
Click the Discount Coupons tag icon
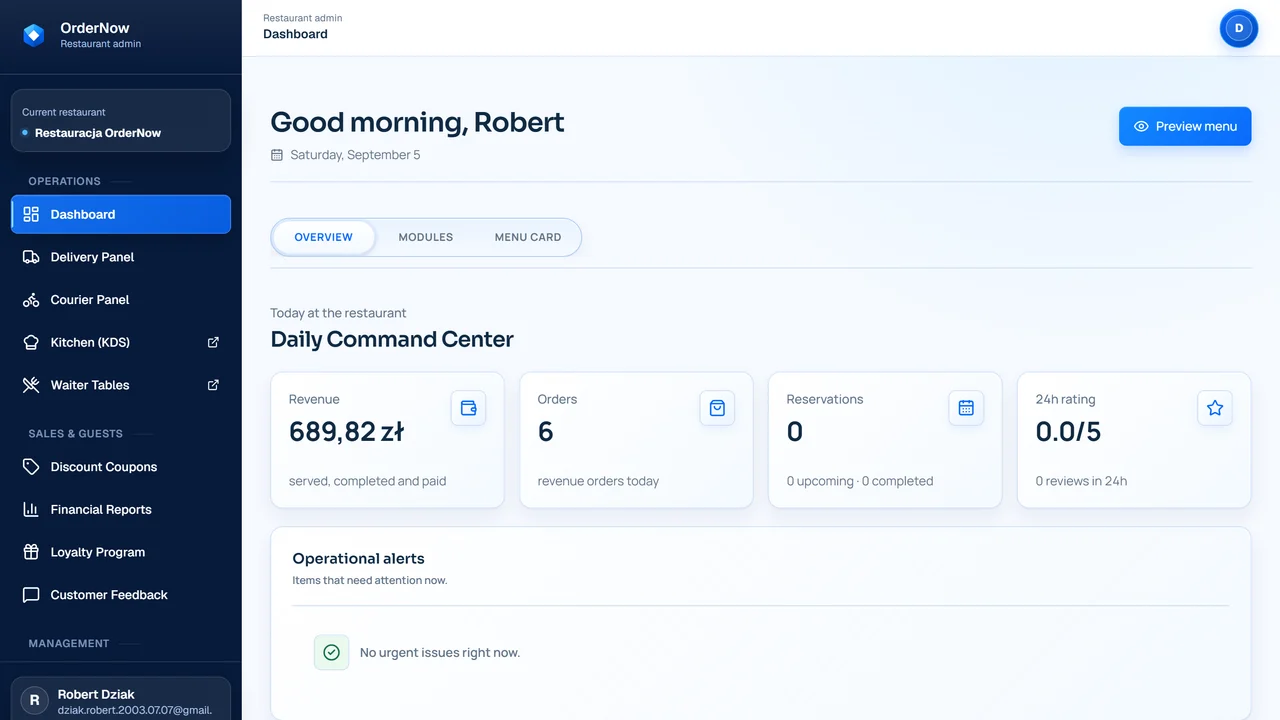pyautogui.click(x=31, y=467)
